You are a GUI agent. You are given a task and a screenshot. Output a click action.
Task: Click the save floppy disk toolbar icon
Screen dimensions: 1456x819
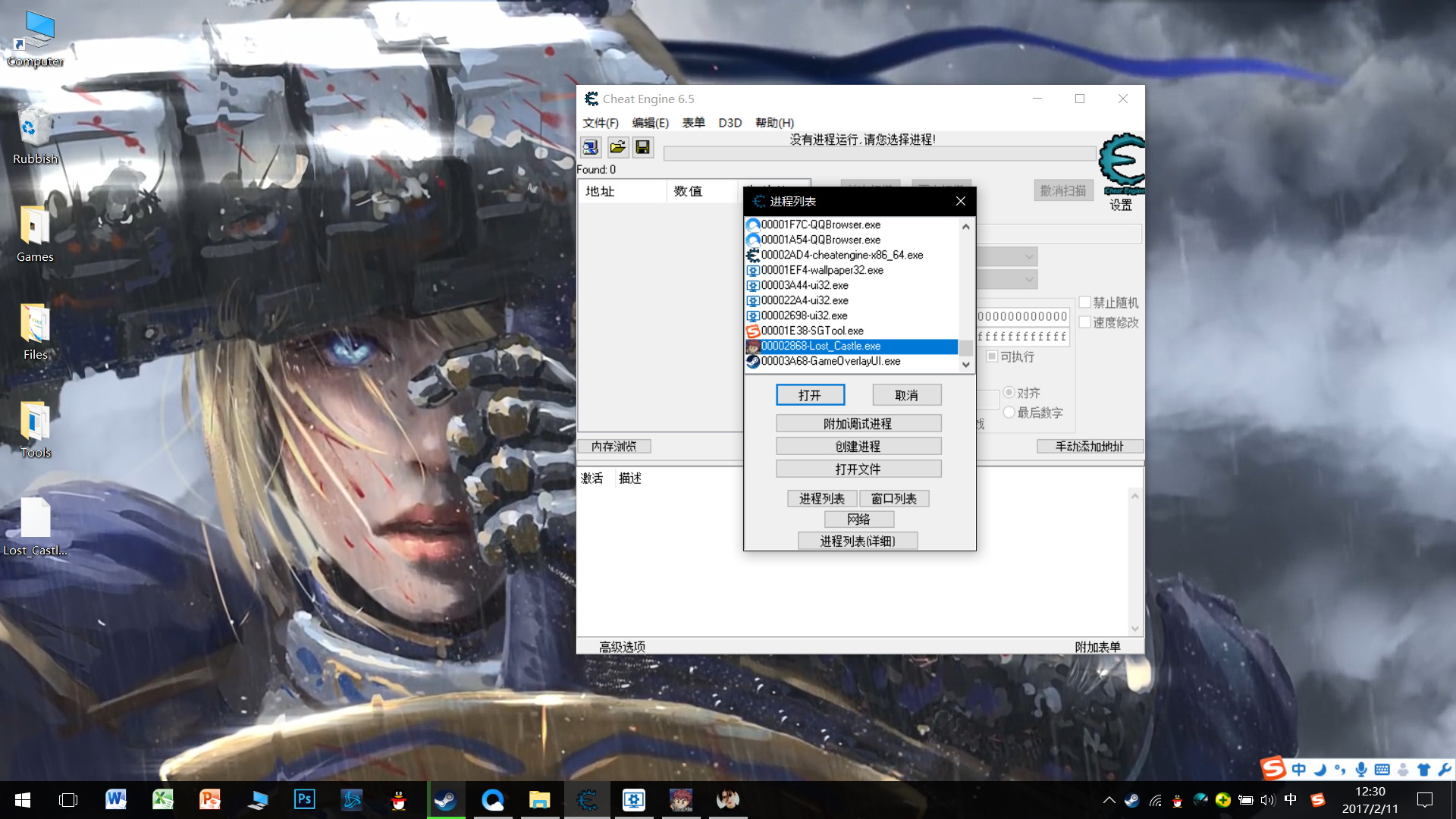coord(642,147)
